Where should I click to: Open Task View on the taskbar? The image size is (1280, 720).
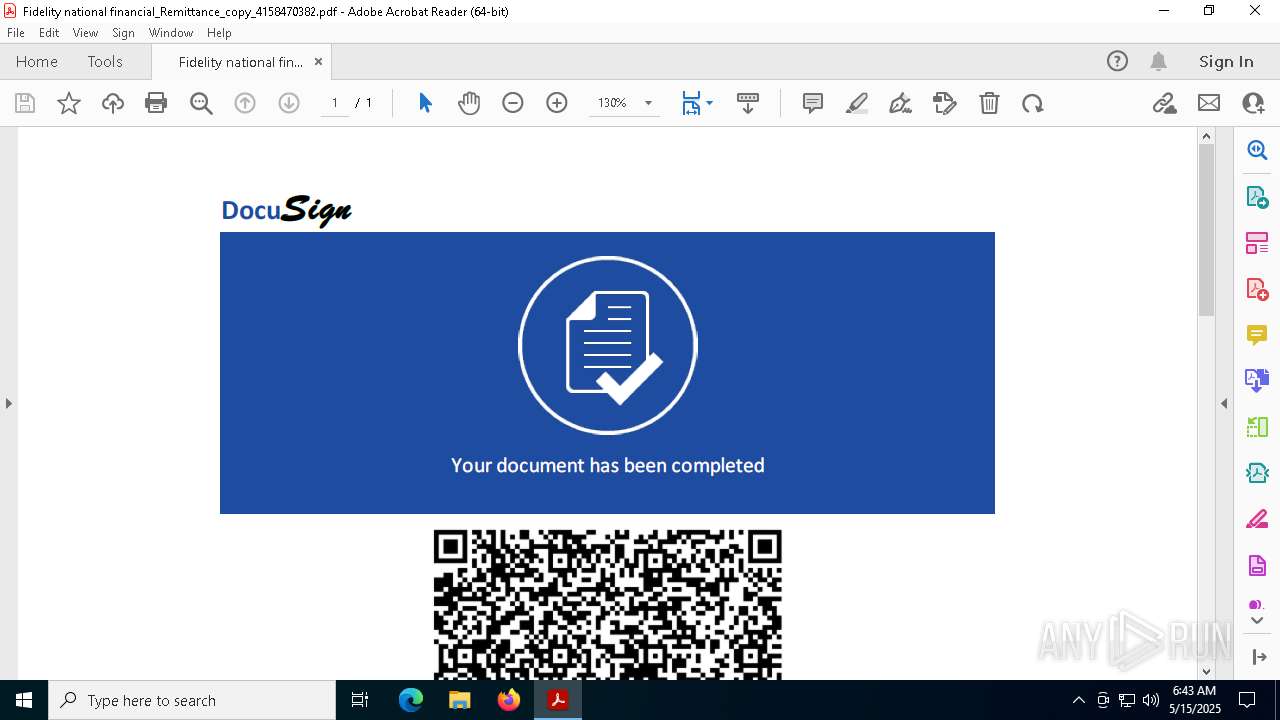360,700
